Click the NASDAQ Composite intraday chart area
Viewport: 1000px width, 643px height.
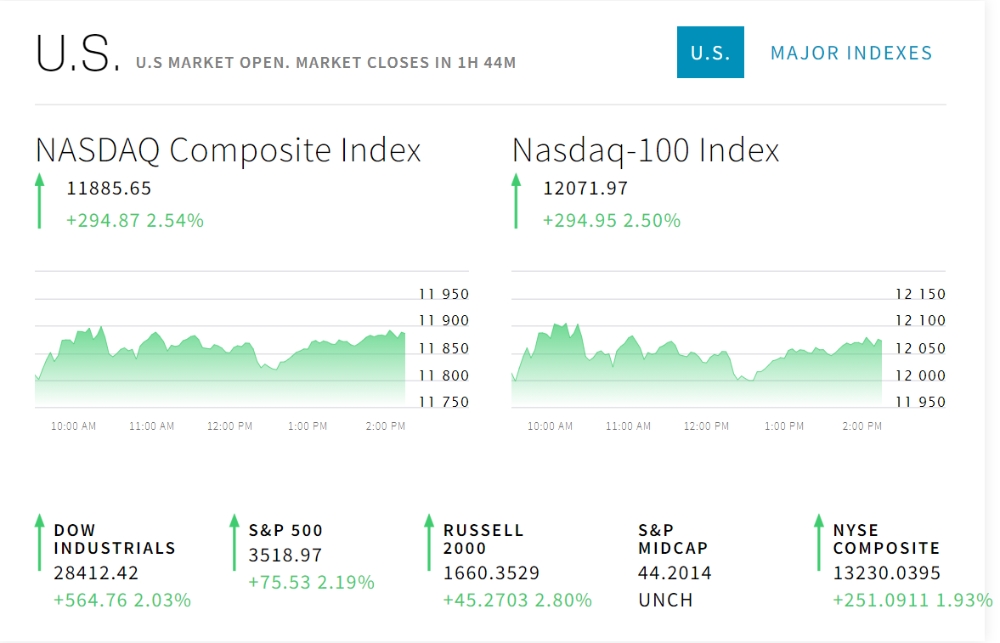220,365
